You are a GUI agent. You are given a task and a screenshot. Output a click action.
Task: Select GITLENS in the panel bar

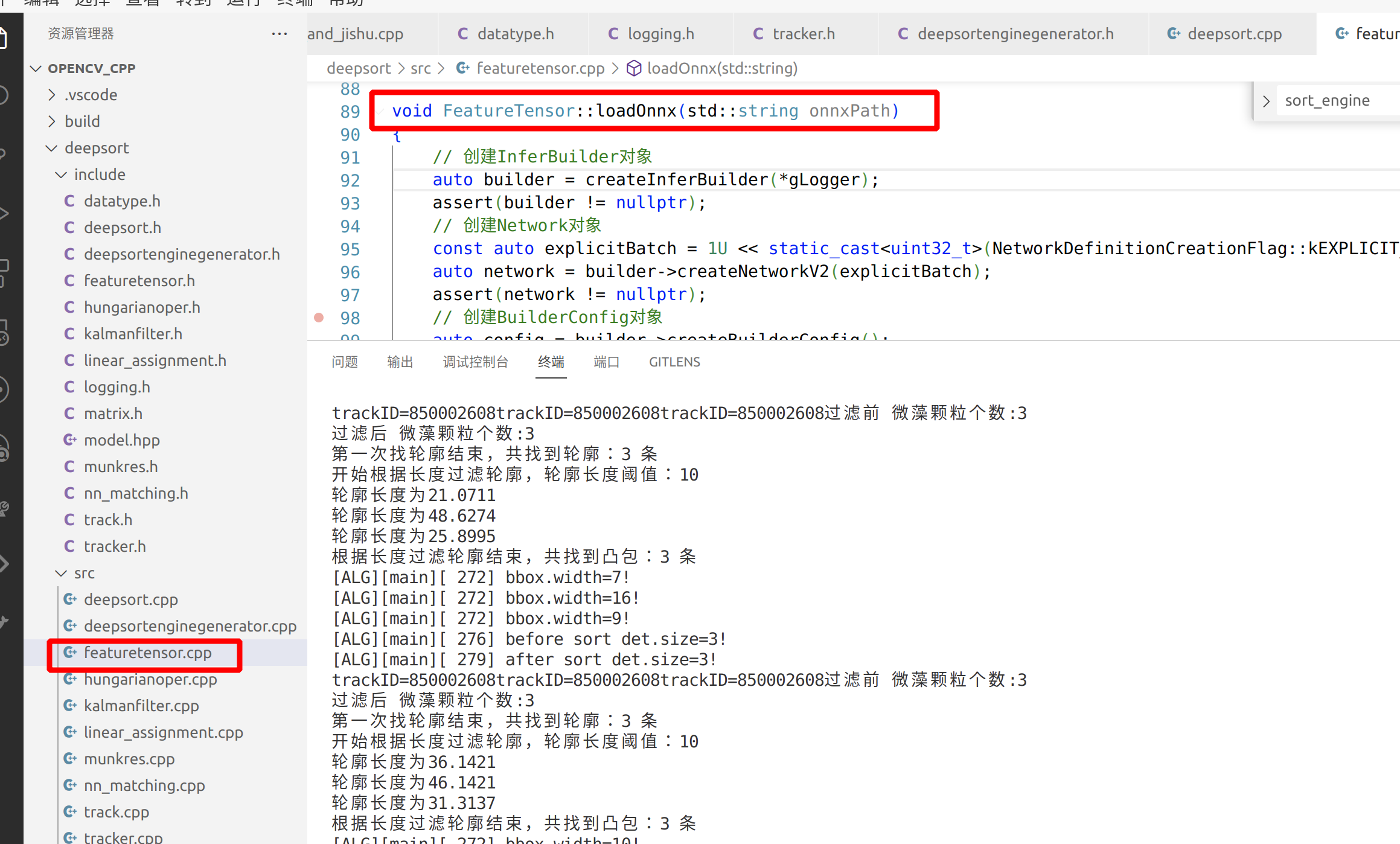[x=674, y=362]
